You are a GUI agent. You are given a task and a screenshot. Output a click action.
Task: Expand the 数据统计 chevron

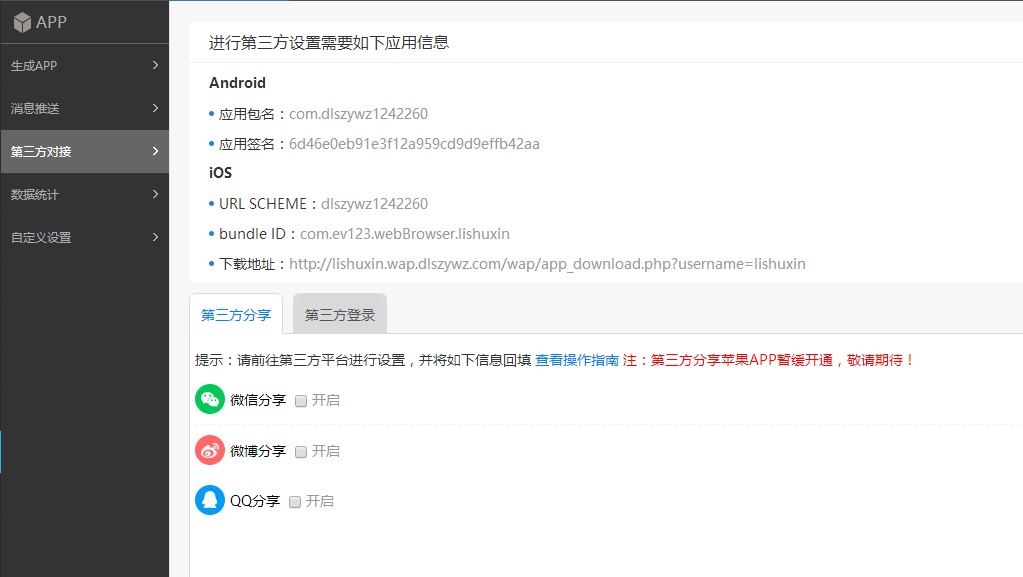155,194
